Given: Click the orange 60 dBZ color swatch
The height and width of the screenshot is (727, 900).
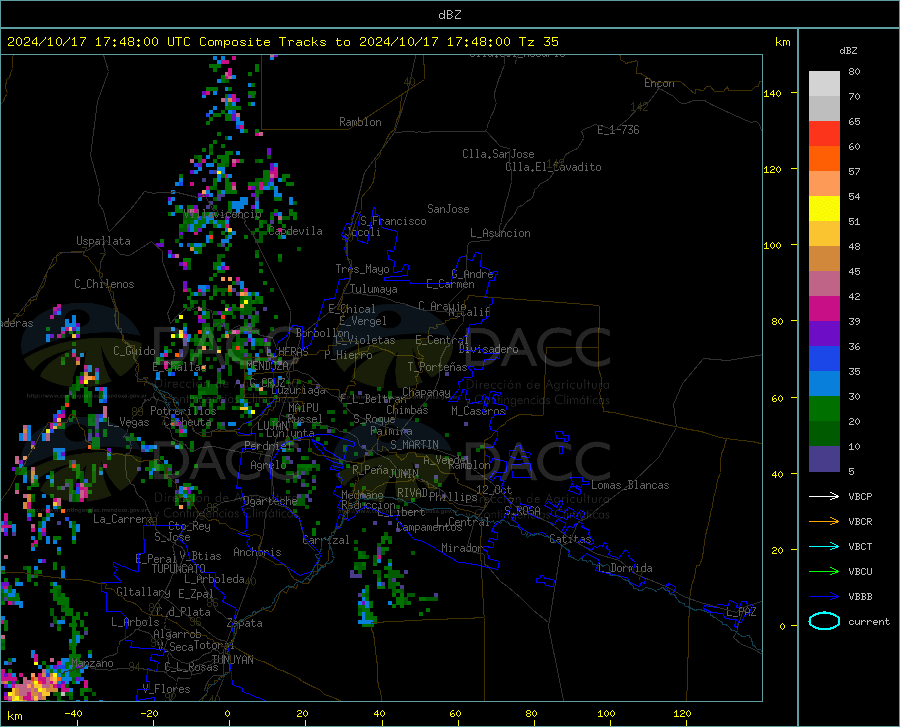Looking at the screenshot, I should point(824,159).
